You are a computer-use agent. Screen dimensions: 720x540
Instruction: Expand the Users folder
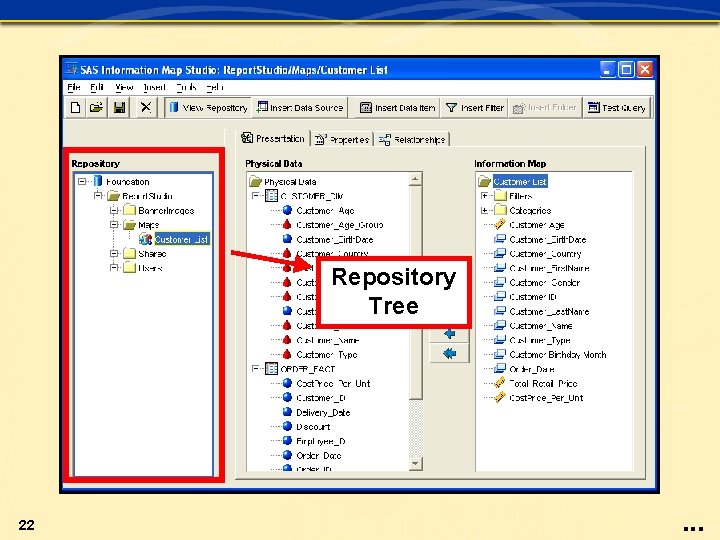click(114, 268)
